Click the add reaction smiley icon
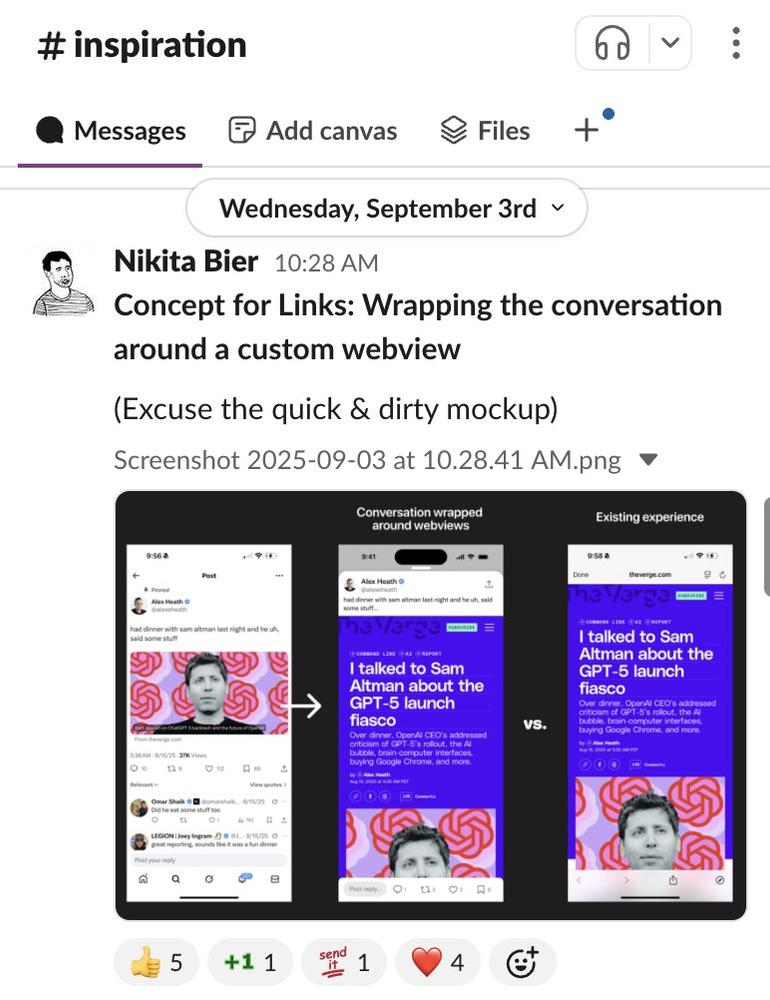 tap(522, 962)
